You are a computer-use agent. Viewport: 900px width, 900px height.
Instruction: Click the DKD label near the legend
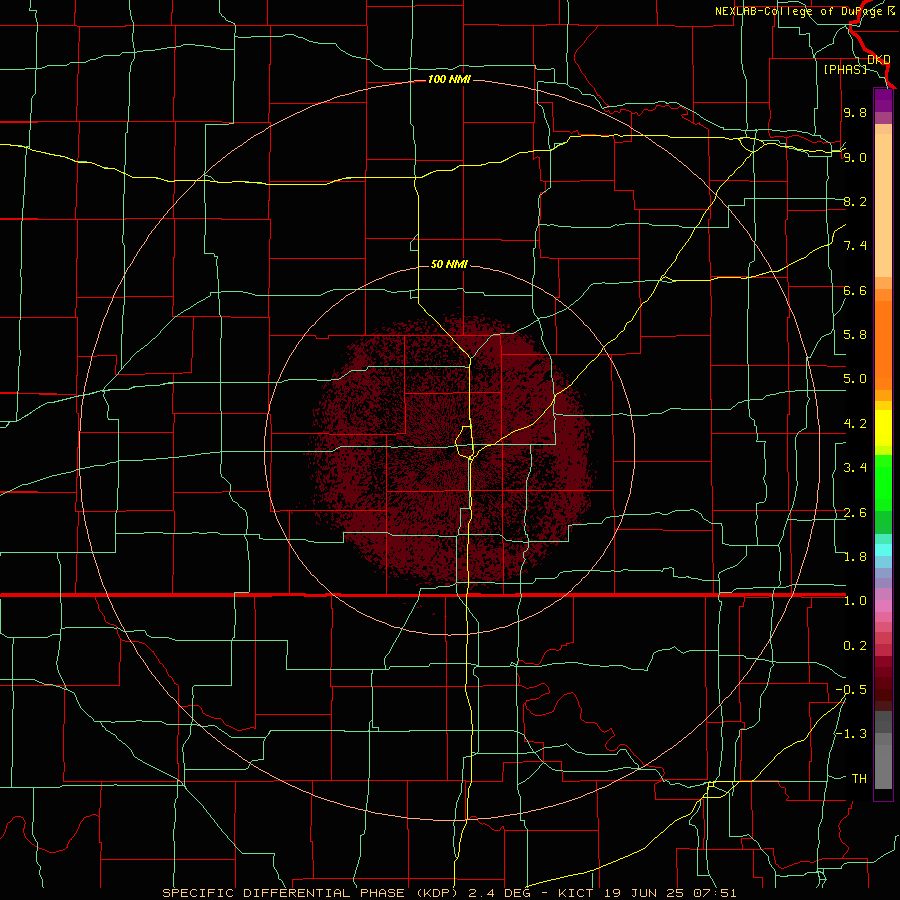[x=879, y=59]
